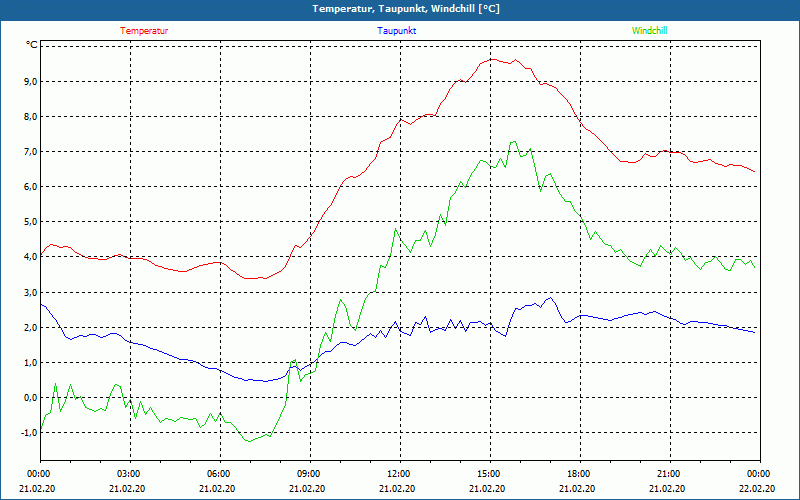Image resolution: width=800 pixels, height=500 pixels.
Task: Click the 15:00 time axis label
Action: coord(490,474)
